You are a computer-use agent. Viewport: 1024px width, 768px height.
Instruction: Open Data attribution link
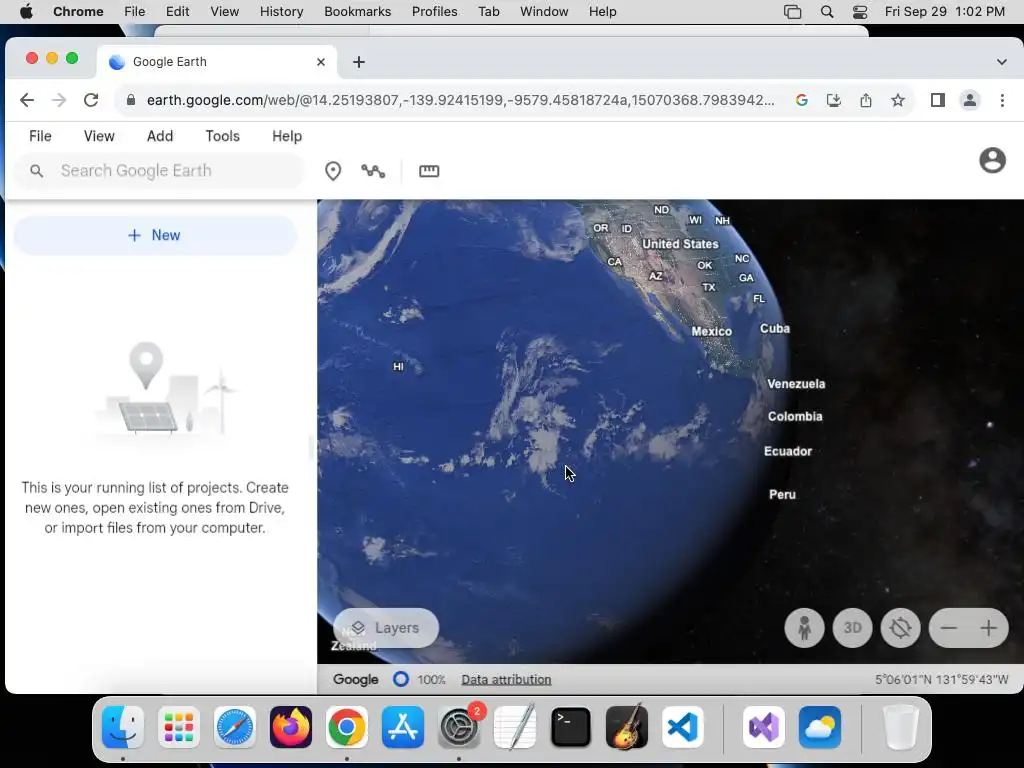point(506,679)
